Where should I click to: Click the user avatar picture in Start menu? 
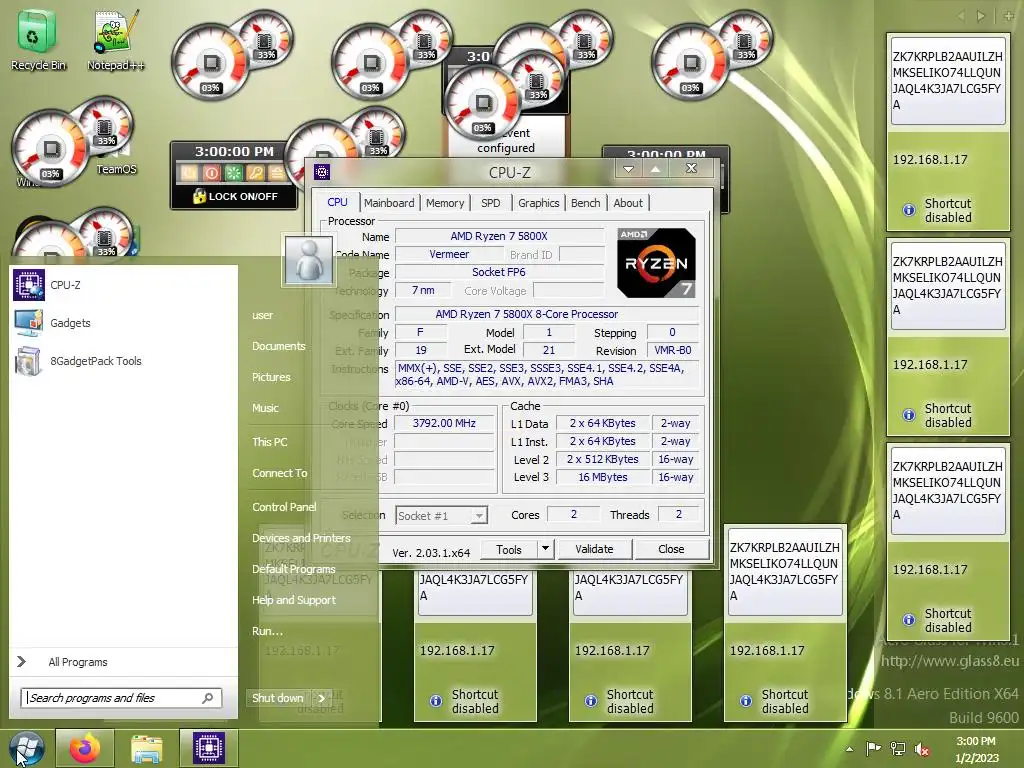tap(309, 259)
